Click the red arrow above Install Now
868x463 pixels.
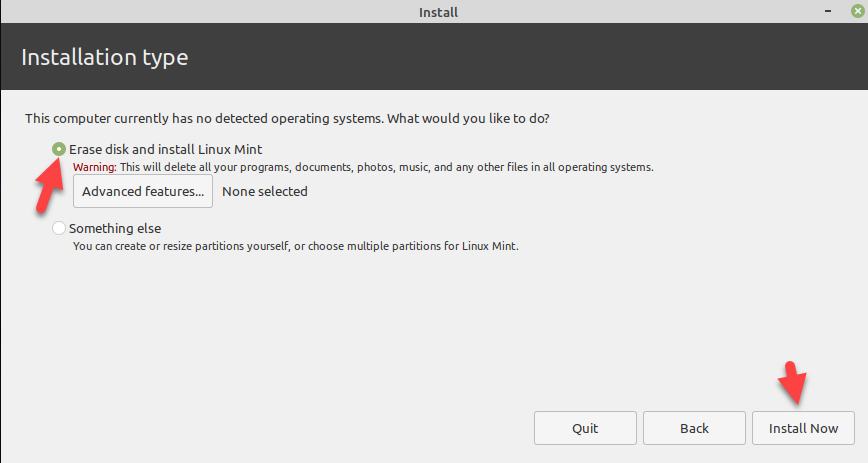(797, 382)
